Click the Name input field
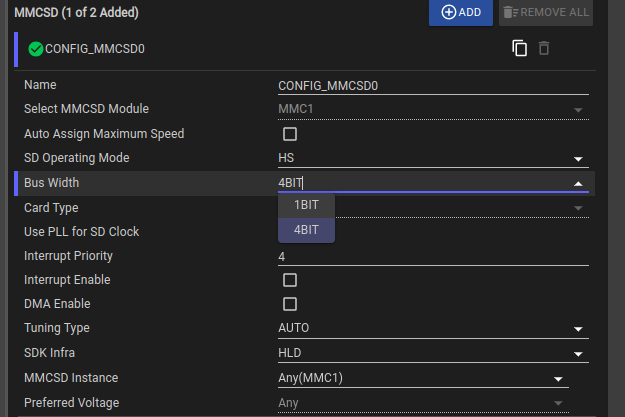The height and width of the screenshot is (417, 625). click(x=432, y=85)
